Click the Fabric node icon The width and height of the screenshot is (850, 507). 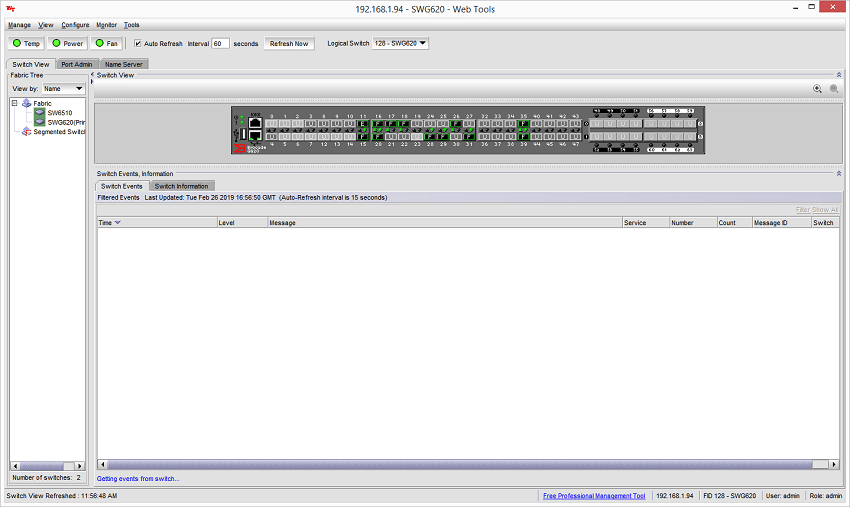pos(27,103)
